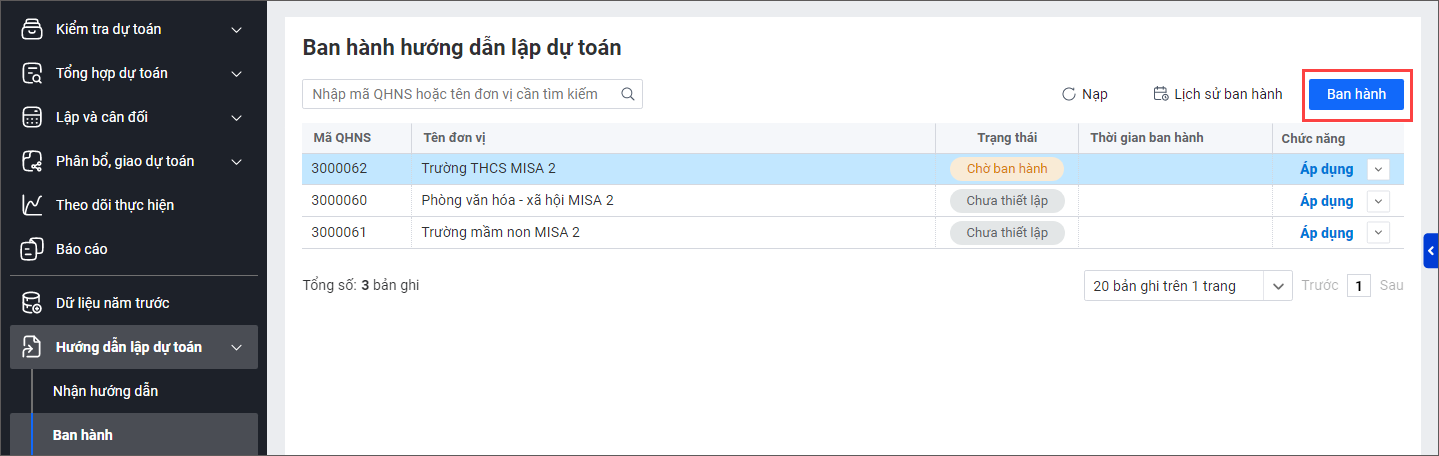The height and width of the screenshot is (456, 1439).
Task: Open action dropdown for Trường mầm non MISA 2
Action: pos(1379,233)
